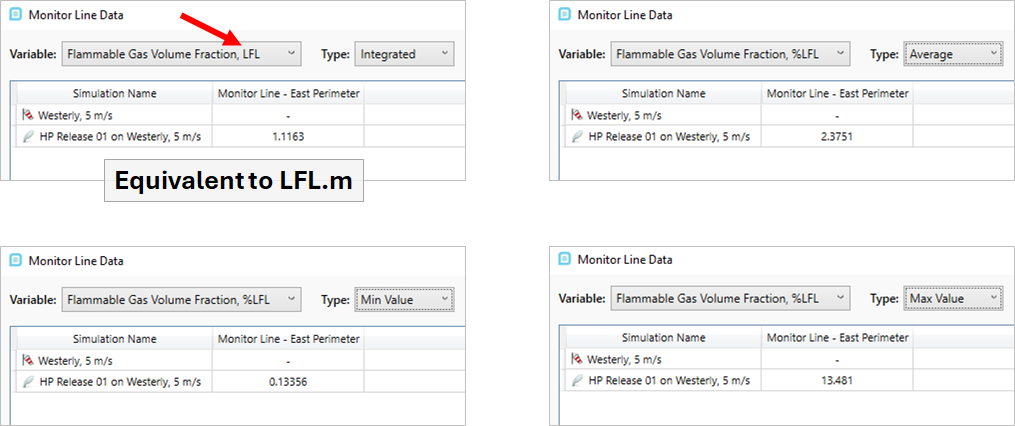This screenshot has height=426, width=1015.
Task: Open Variable dropdown showing LFL in Integrated panel
Action: (x=182, y=54)
